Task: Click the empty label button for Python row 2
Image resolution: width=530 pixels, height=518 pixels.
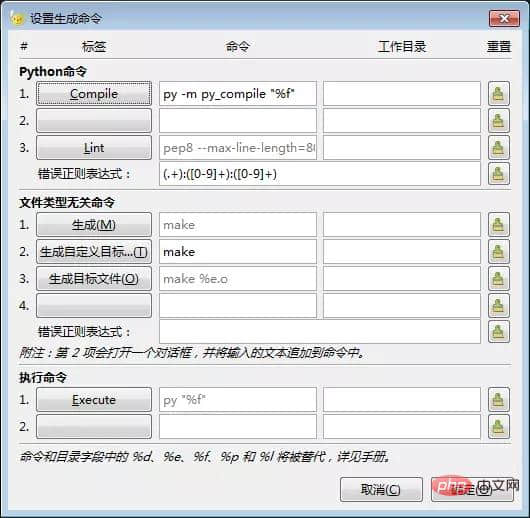Action: click(94, 121)
